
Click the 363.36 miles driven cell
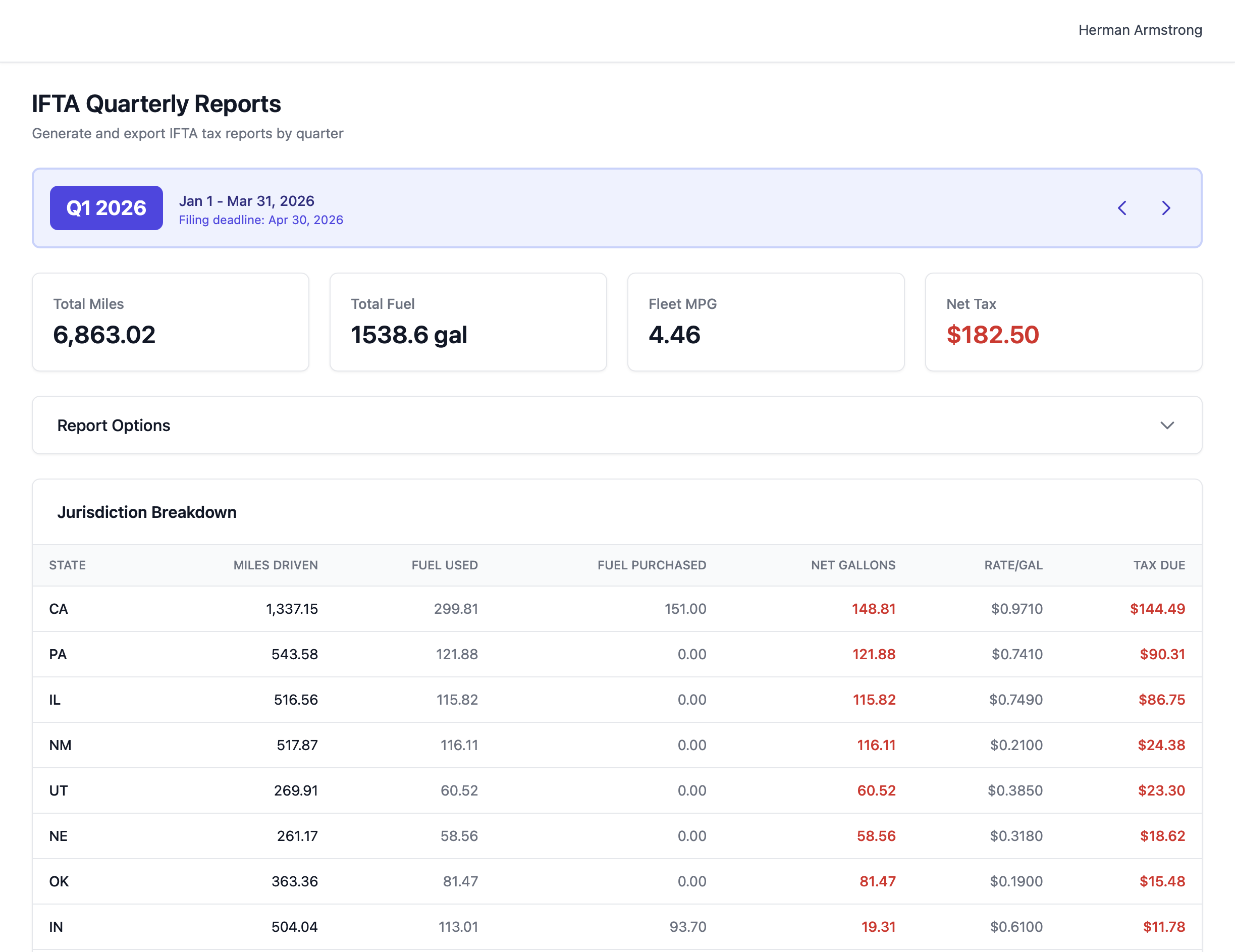click(295, 881)
